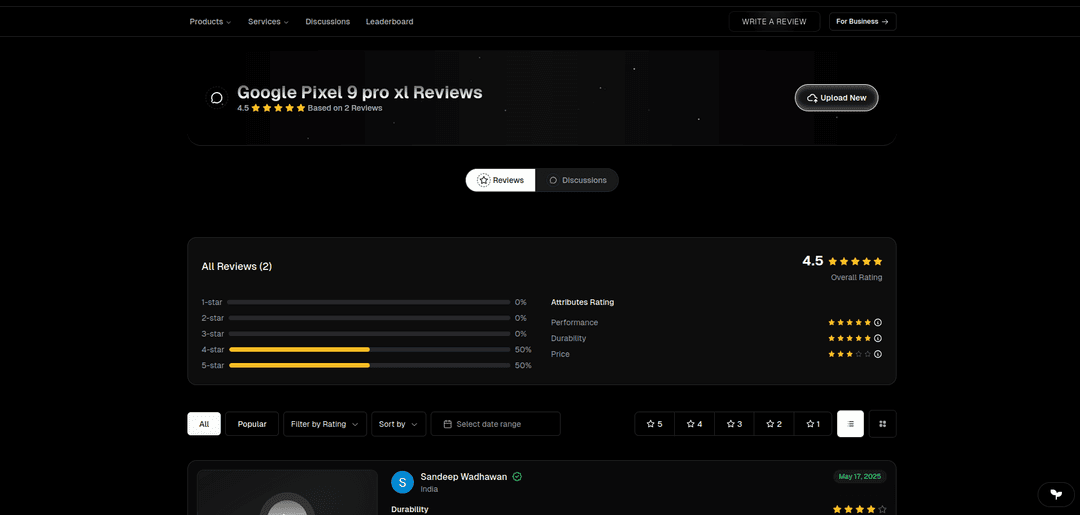The image size is (1080, 515).
Task: Filter reviews by 3 stars
Action: 734,424
